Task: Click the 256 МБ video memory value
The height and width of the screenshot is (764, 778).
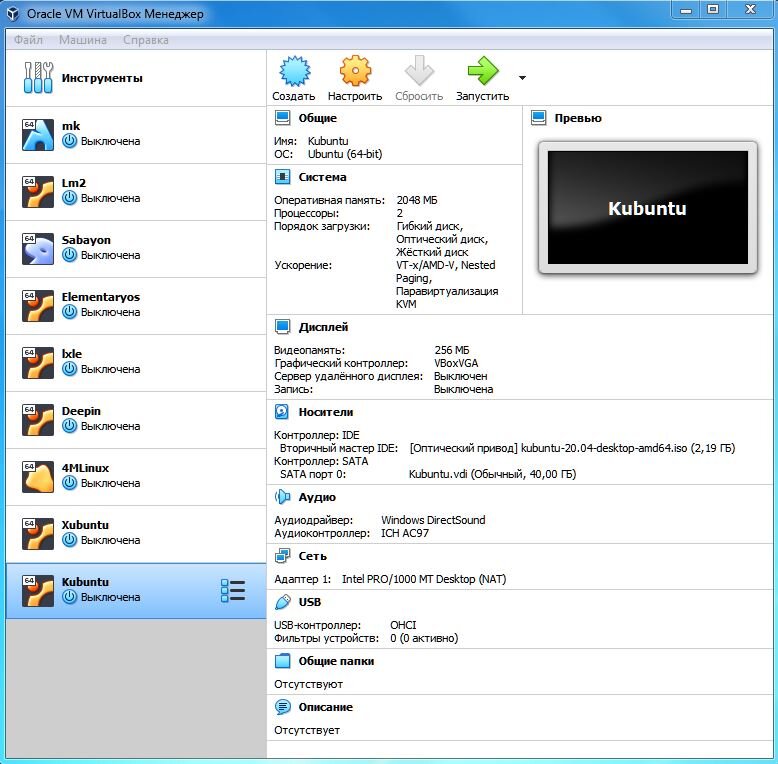Action: (x=452, y=350)
